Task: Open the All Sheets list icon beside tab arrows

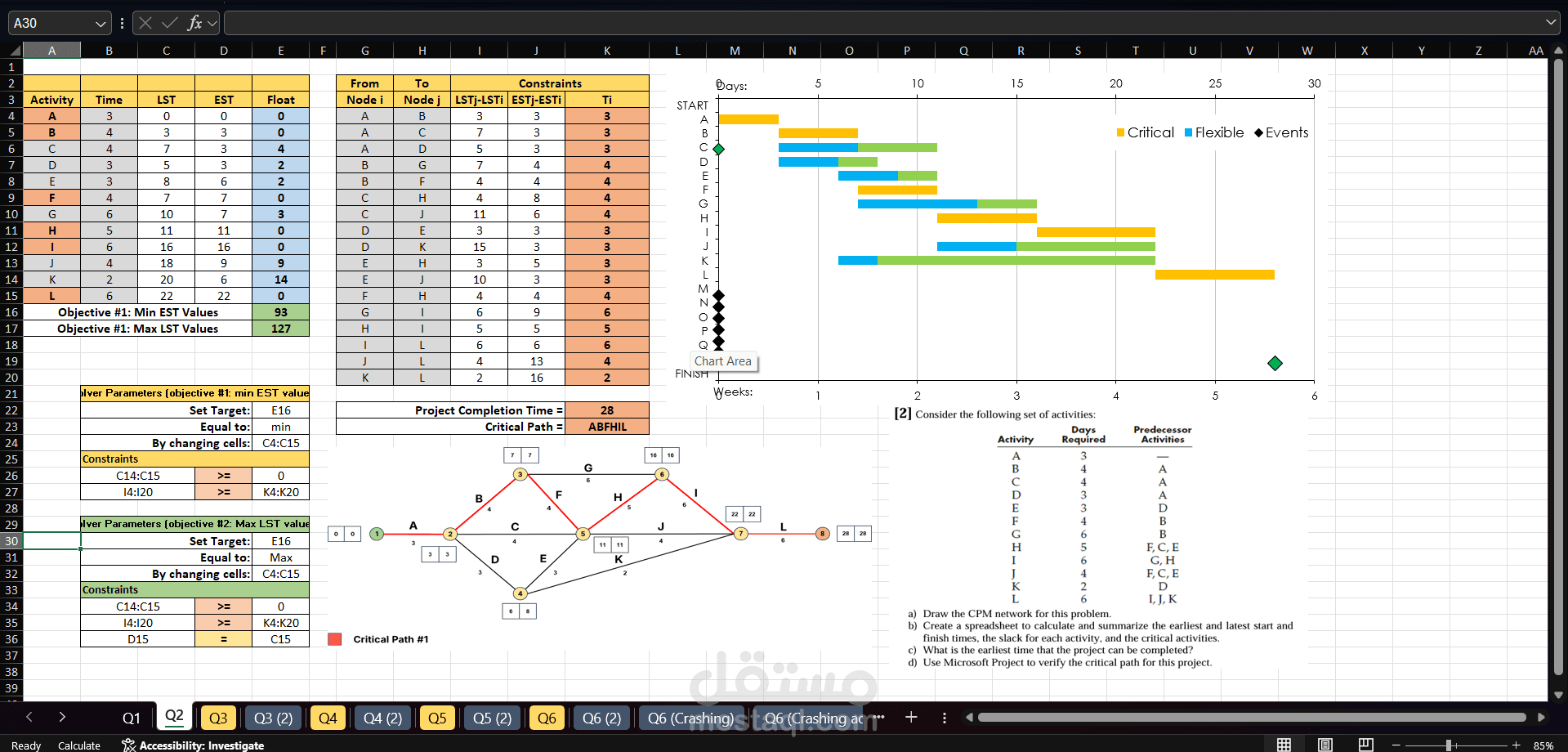Action: point(945,717)
